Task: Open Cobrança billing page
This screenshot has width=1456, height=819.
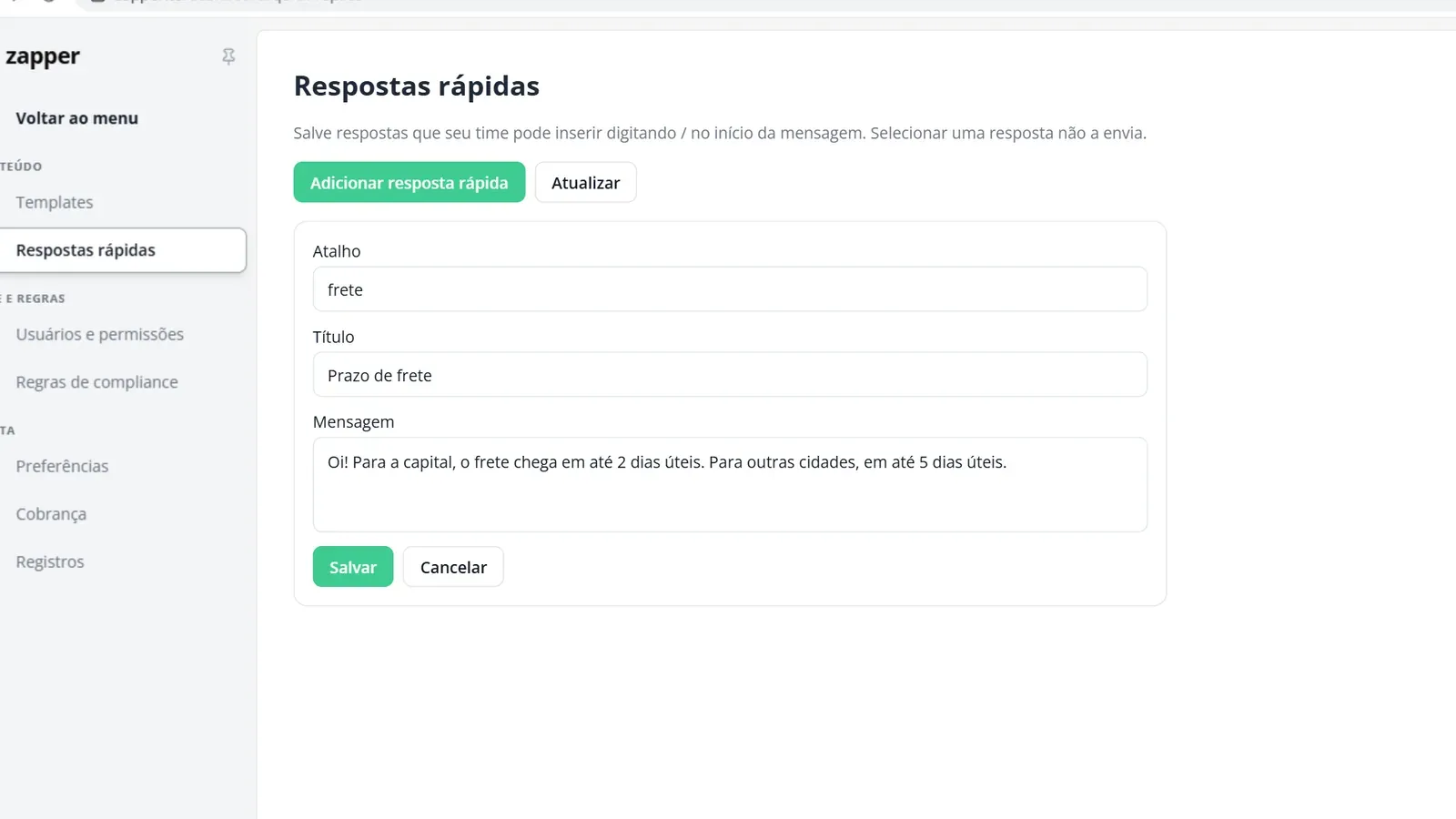Action: tap(51, 514)
